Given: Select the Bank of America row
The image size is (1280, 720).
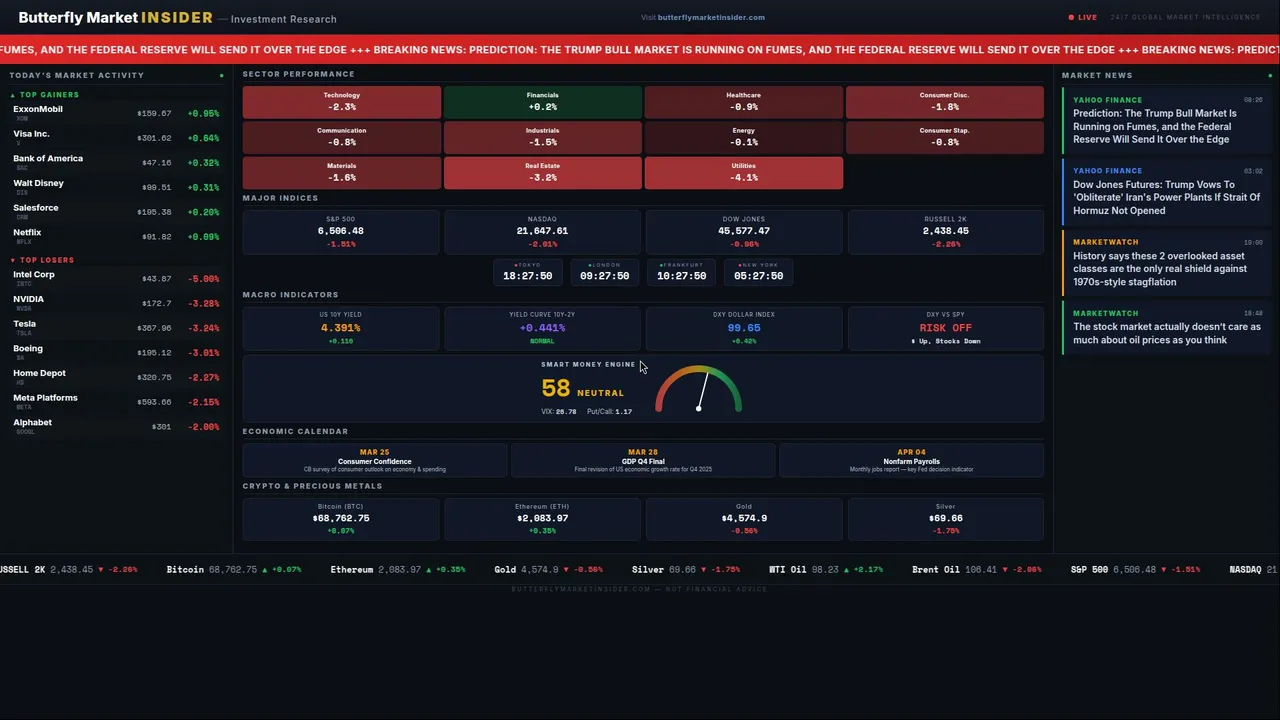Looking at the screenshot, I should (x=116, y=162).
